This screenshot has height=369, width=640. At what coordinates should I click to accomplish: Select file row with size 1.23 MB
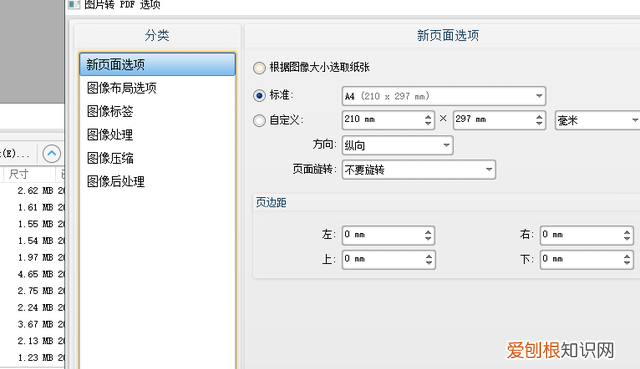pos(32,358)
